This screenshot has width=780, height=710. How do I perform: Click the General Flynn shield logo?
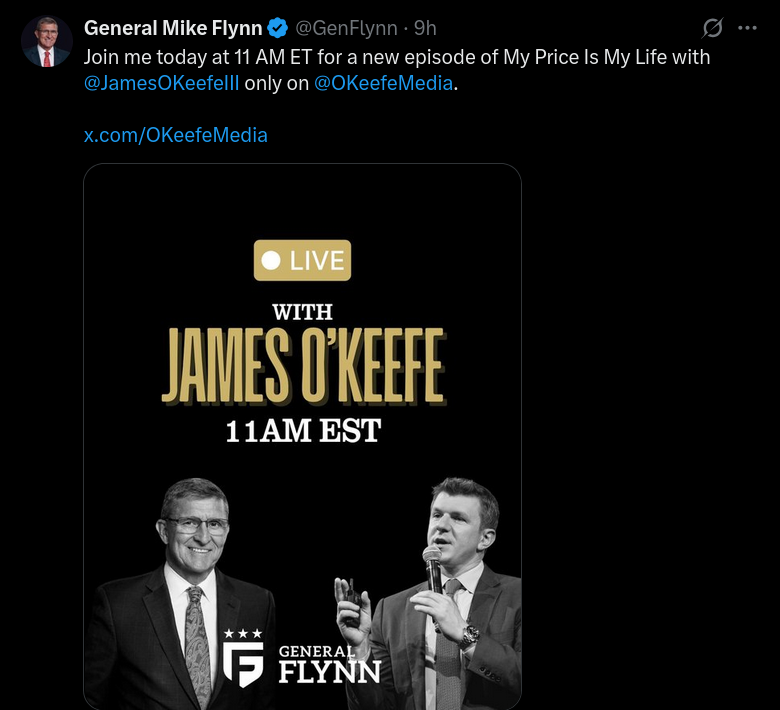pos(243,665)
